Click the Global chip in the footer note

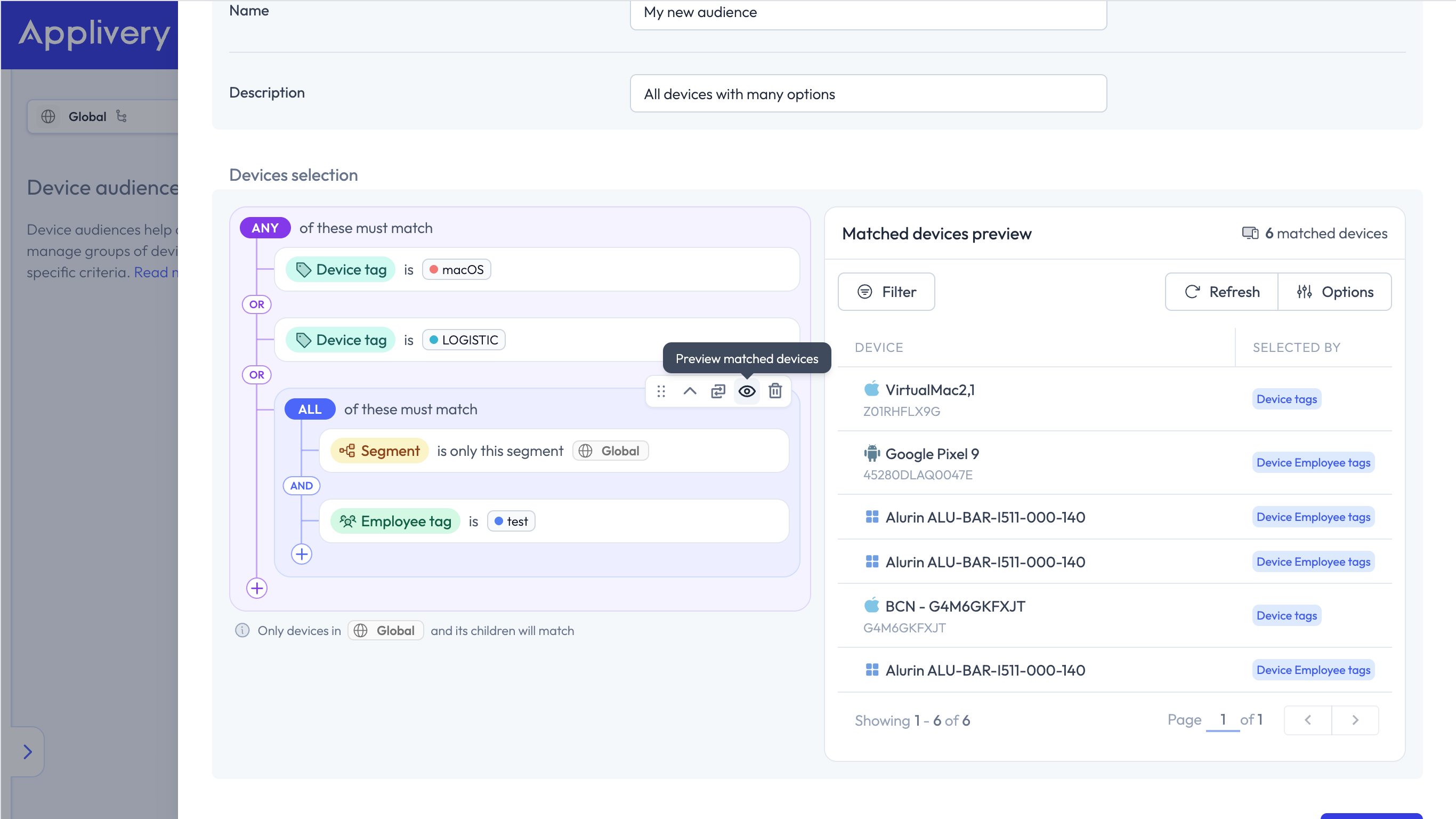pyautogui.click(x=386, y=631)
